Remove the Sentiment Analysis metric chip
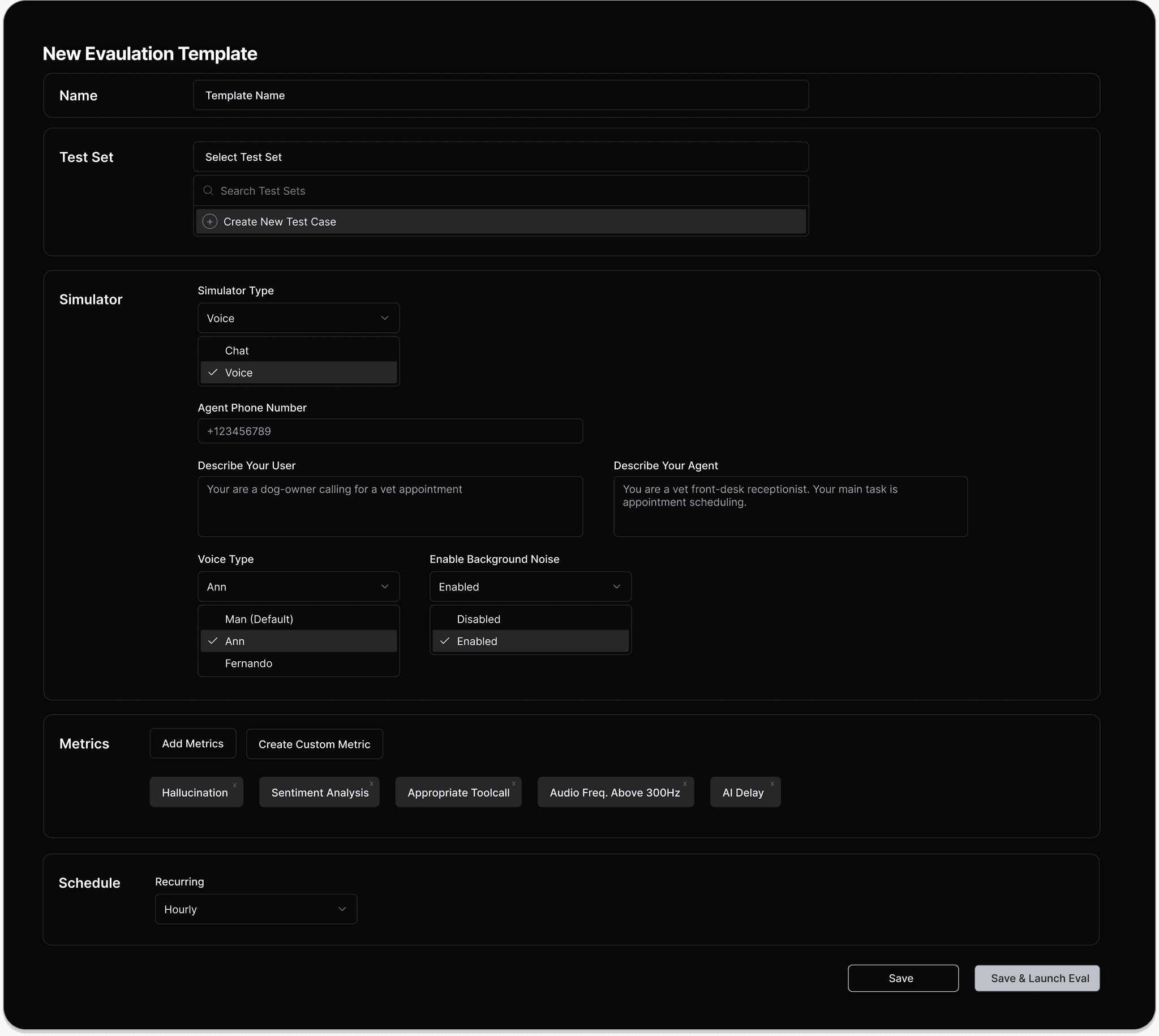Viewport: 1159px width, 1036px height. tap(372, 784)
